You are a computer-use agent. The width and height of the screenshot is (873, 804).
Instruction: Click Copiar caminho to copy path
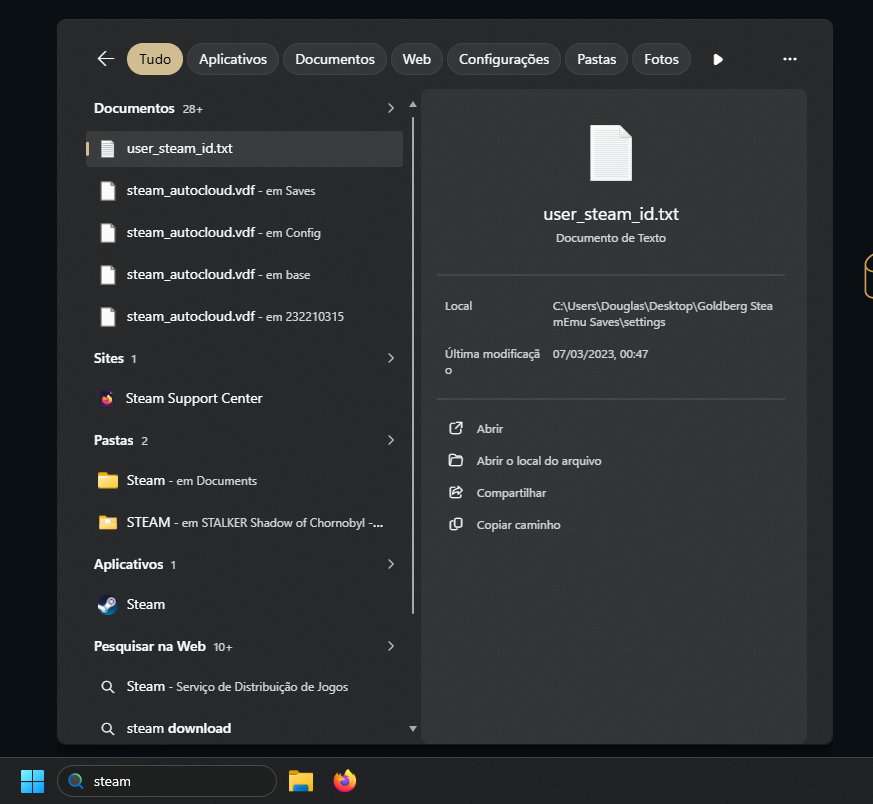518,525
